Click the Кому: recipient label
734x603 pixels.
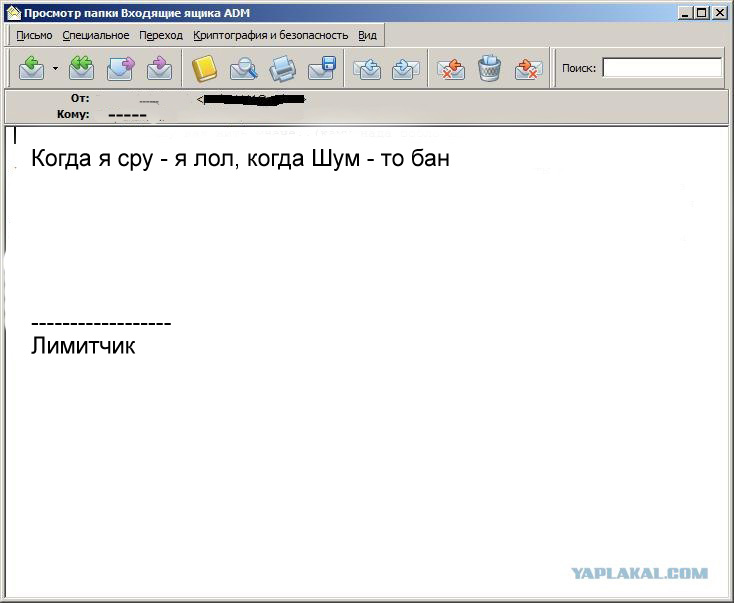[x=73, y=114]
